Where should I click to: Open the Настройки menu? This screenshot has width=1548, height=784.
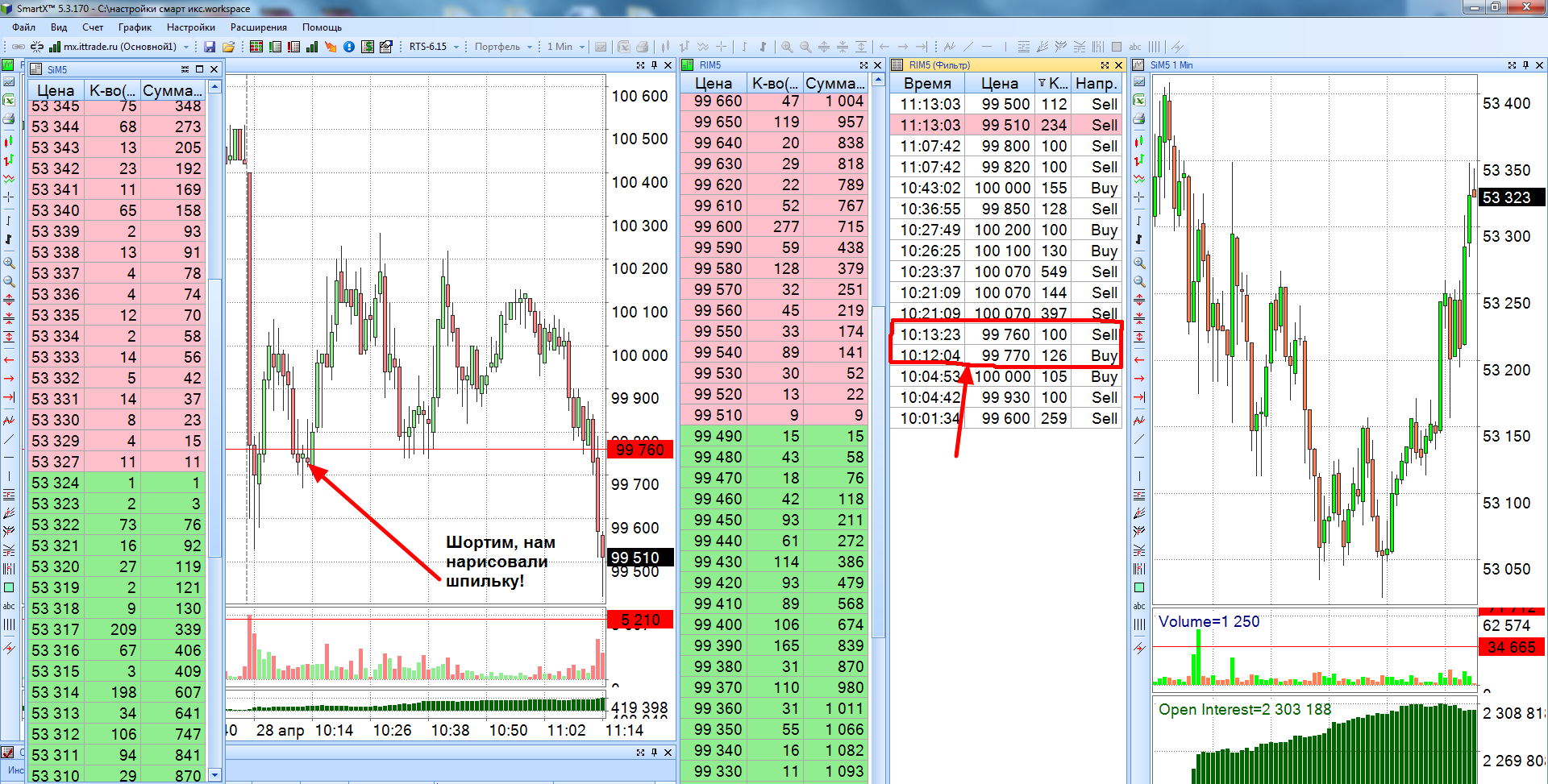(191, 27)
